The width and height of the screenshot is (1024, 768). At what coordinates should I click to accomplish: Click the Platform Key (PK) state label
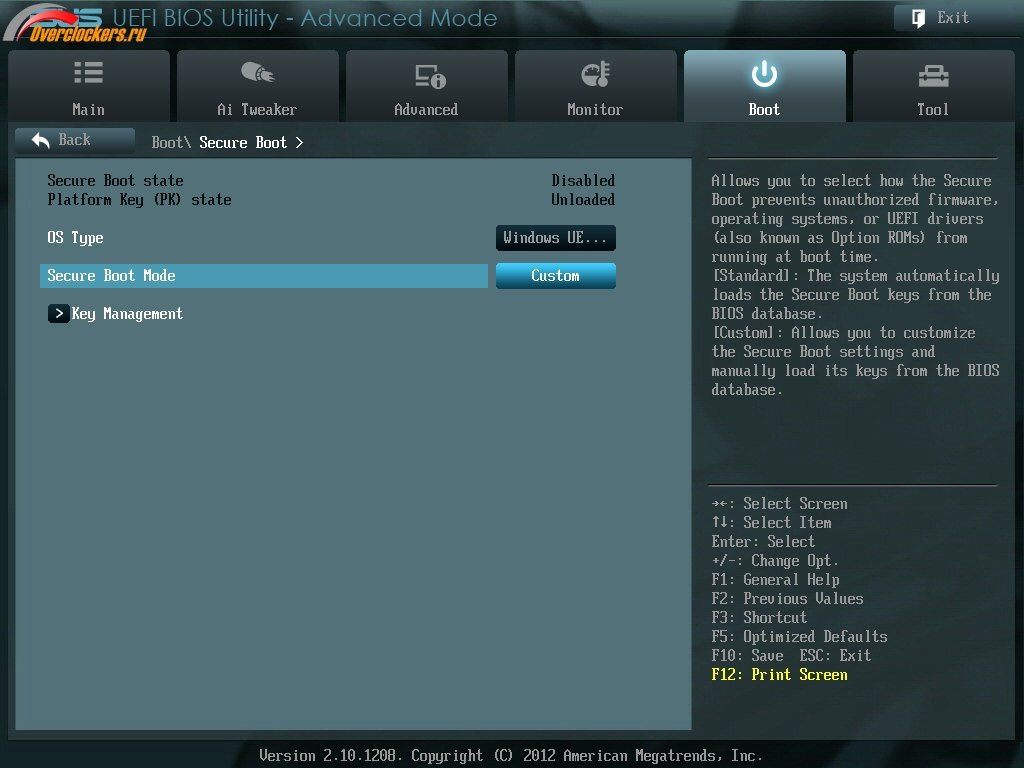point(139,200)
